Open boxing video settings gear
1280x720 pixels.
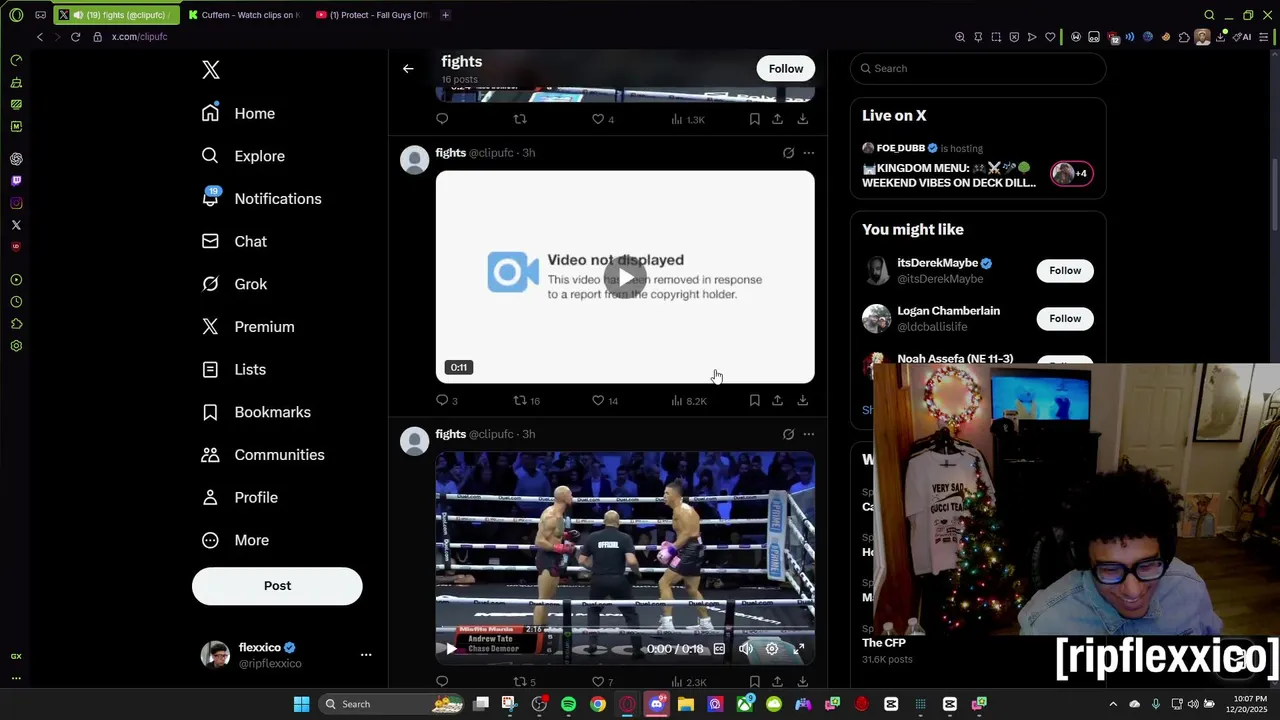click(x=772, y=649)
